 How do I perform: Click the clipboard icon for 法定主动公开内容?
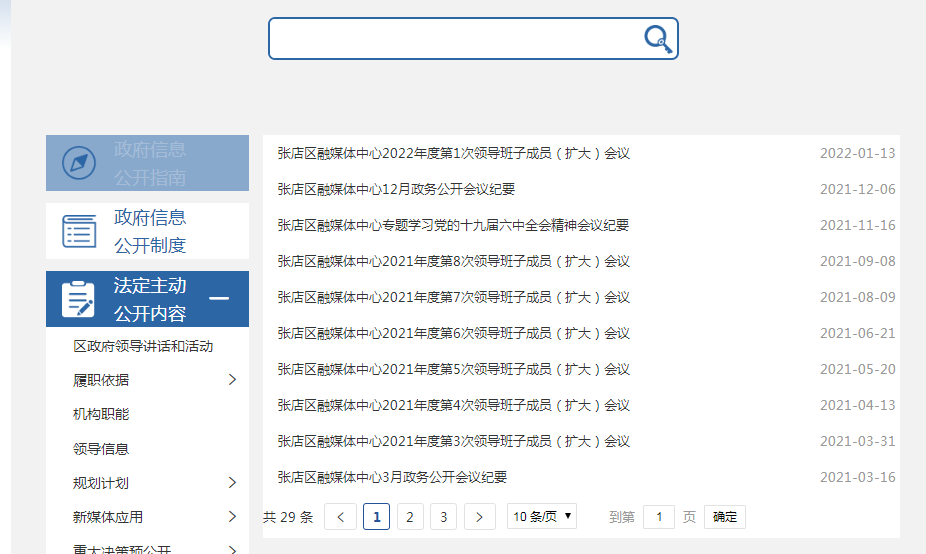pyautogui.click(x=79, y=299)
